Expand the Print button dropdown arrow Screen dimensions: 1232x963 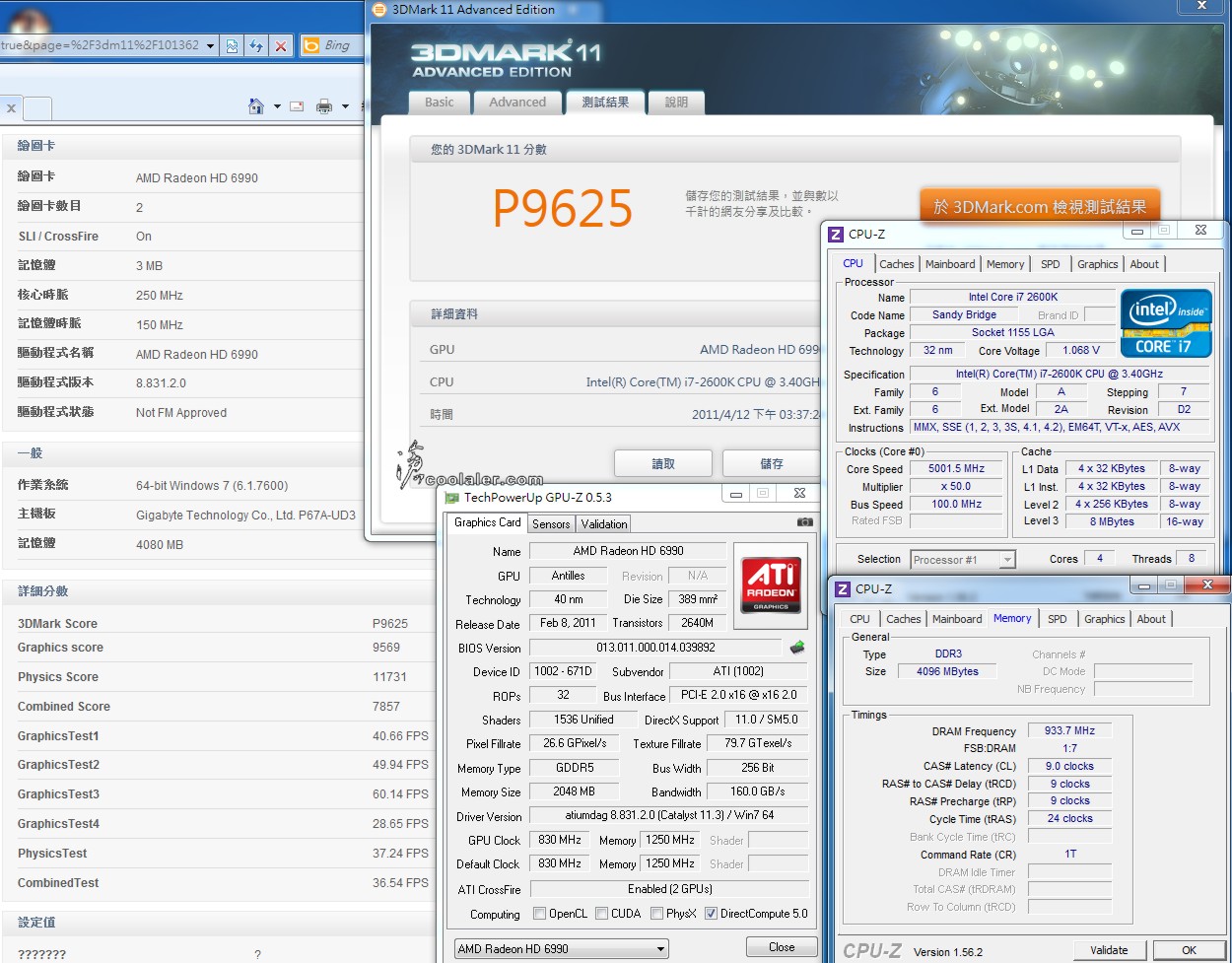tap(345, 106)
